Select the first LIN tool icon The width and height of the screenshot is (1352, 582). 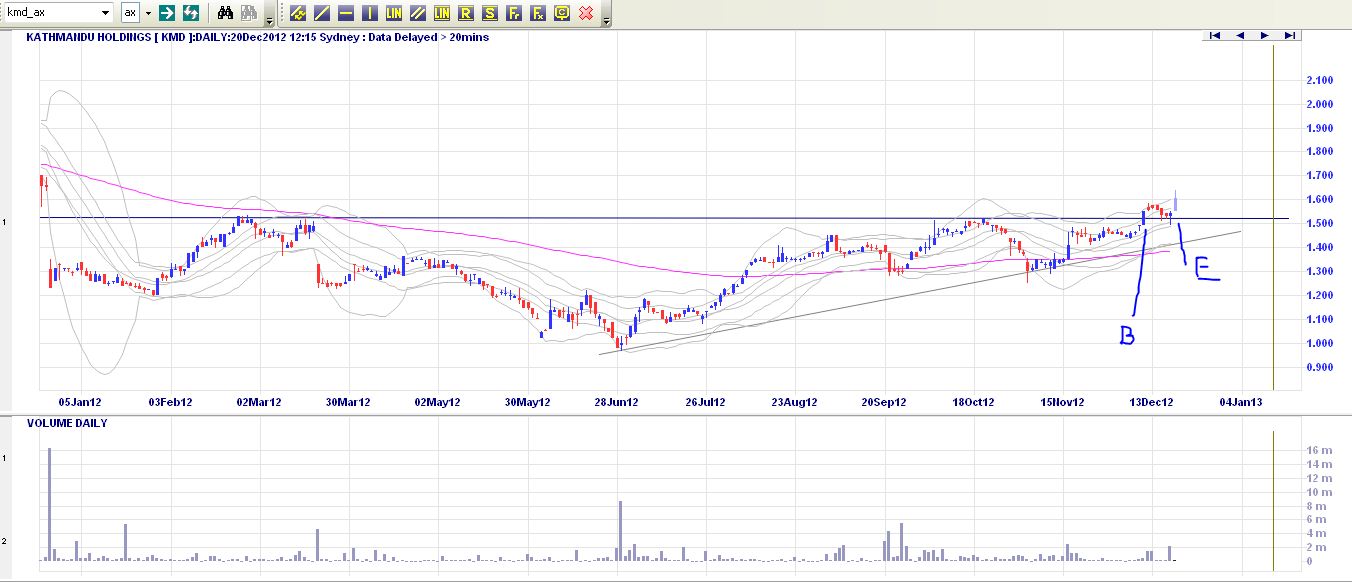point(393,13)
